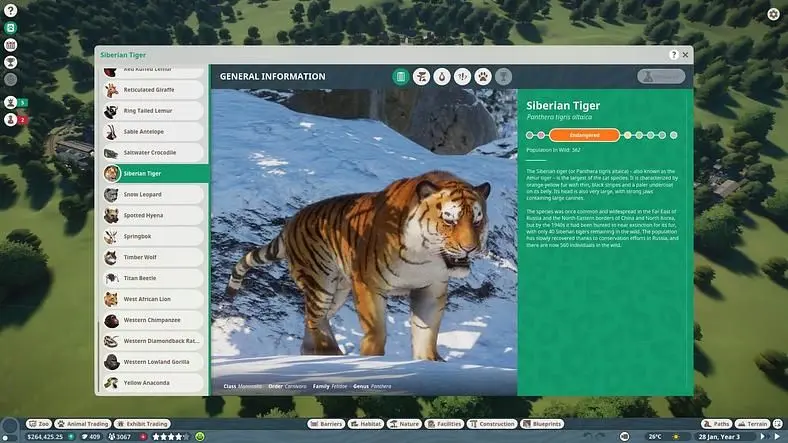
Task: Select Western Lowland Gorilla in the list
Action: click(153, 362)
